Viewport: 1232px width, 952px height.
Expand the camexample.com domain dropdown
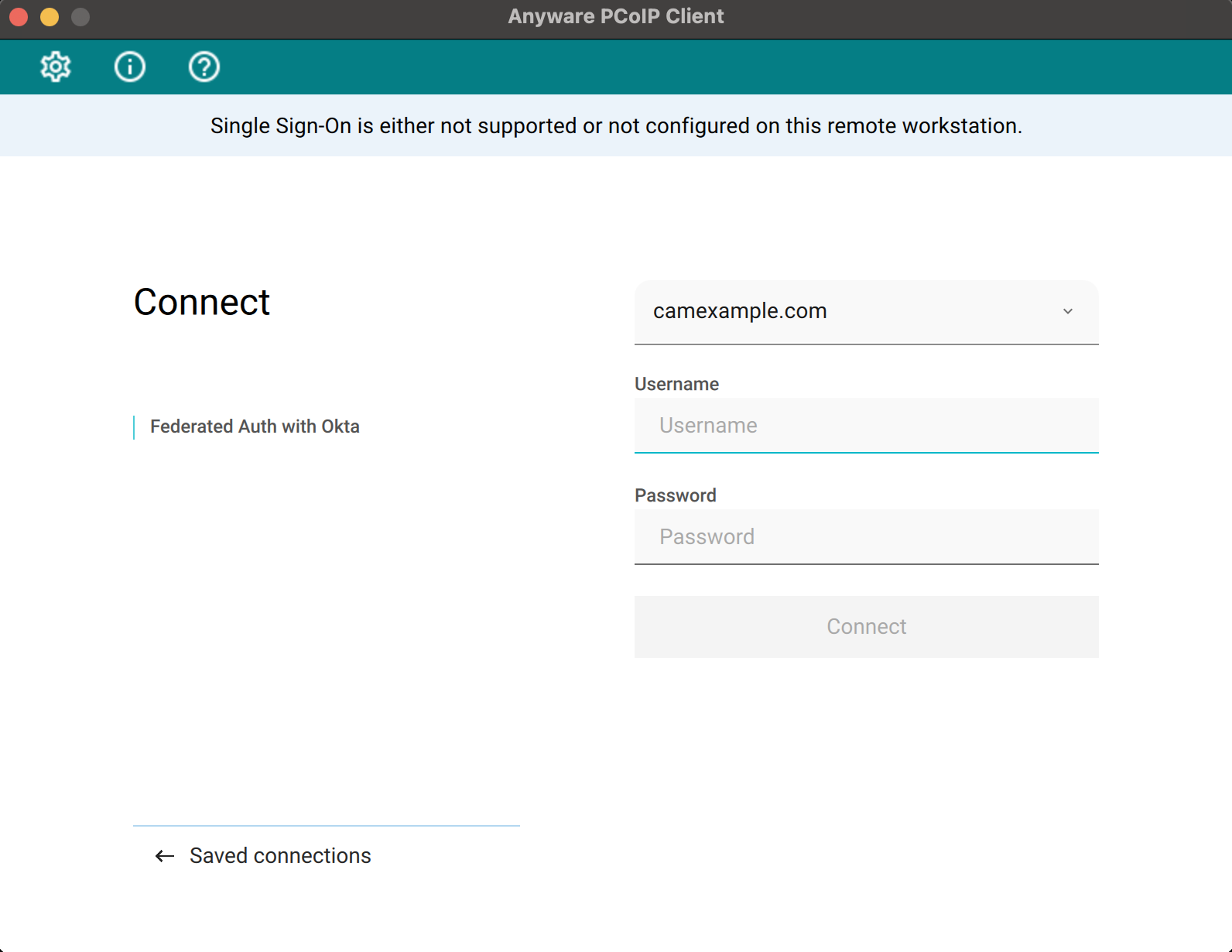867,312
